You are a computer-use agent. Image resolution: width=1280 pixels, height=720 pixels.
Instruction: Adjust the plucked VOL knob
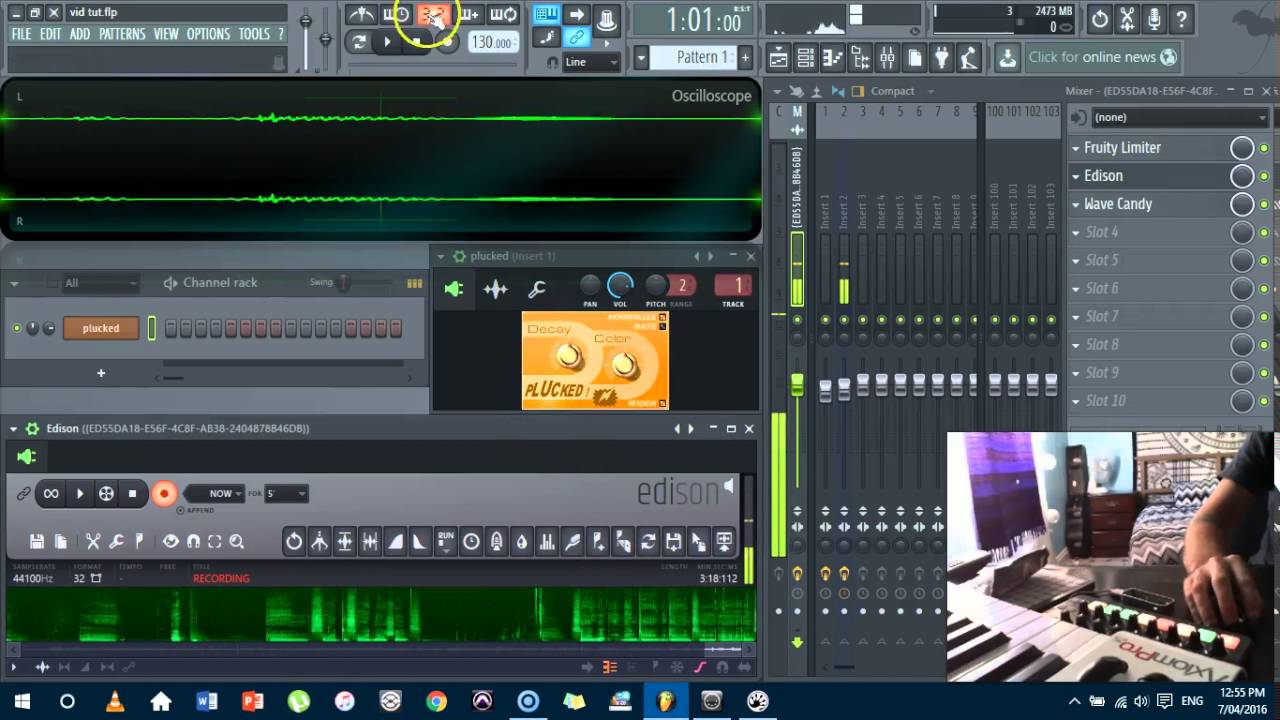click(x=620, y=285)
